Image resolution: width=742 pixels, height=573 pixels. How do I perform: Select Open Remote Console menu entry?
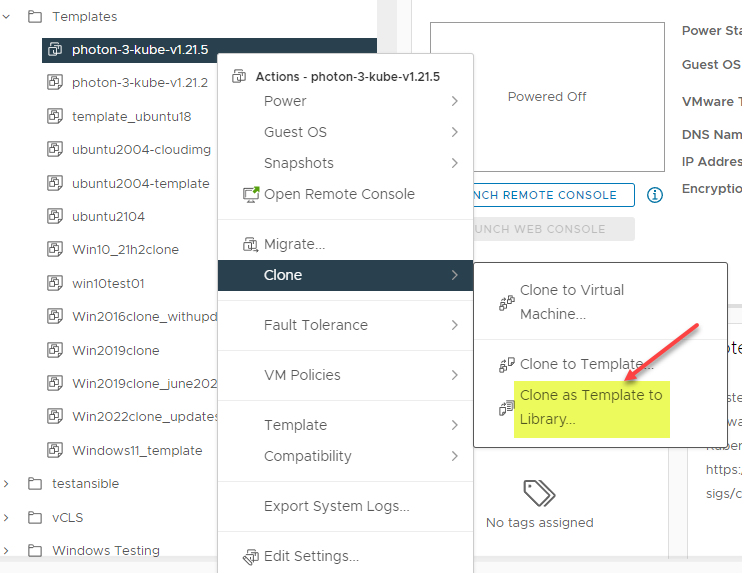pos(345,194)
